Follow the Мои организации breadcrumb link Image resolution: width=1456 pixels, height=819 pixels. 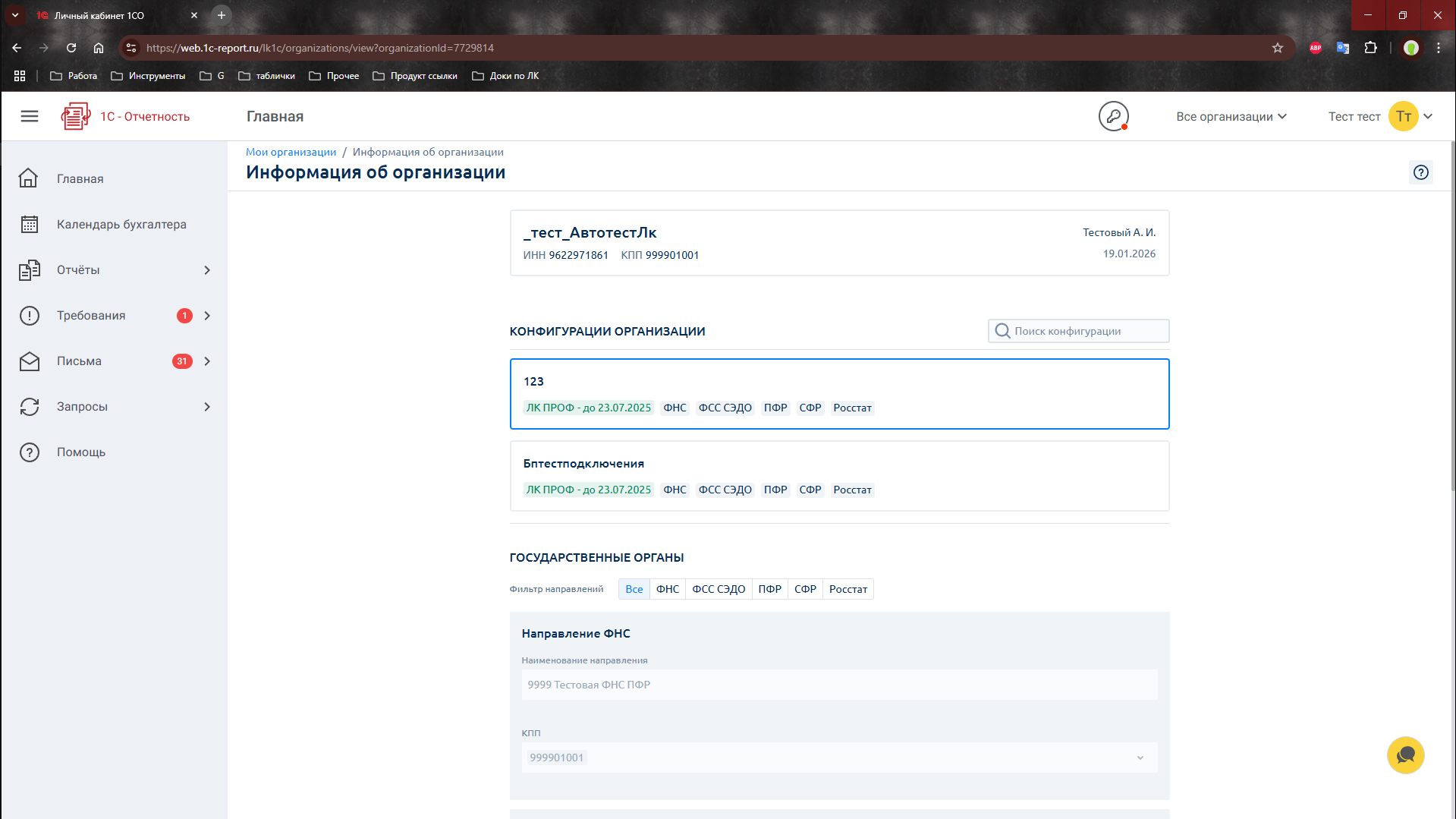pos(291,152)
